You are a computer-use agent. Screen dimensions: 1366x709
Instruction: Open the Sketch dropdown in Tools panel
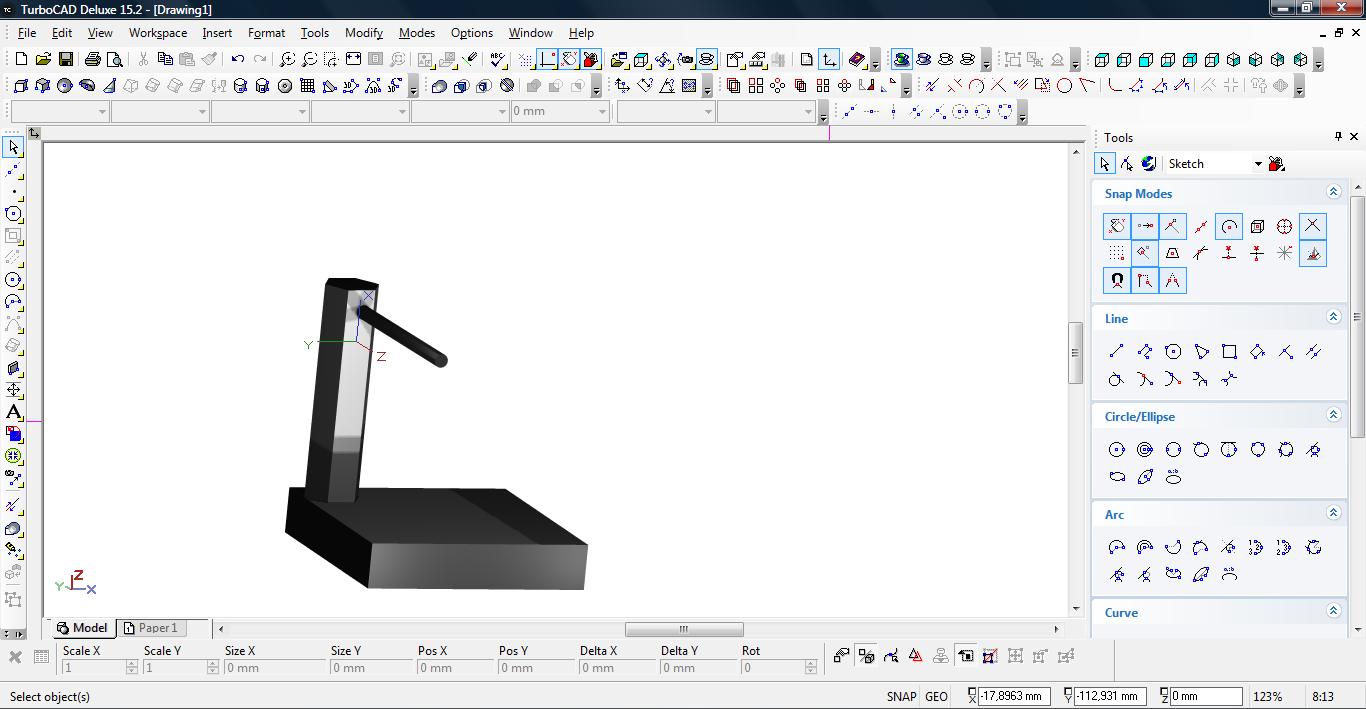[1258, 164]
